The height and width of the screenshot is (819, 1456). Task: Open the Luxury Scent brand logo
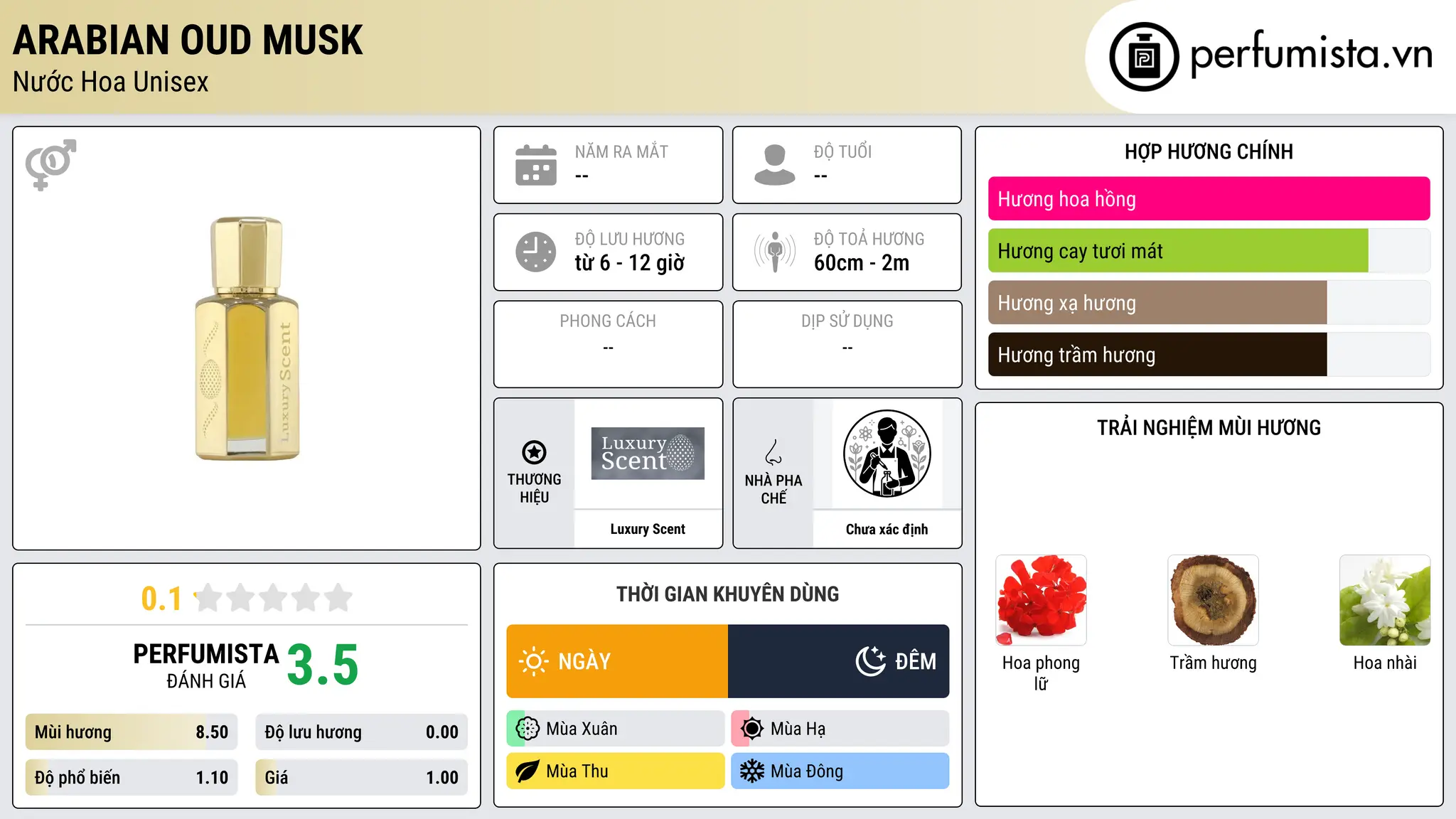648,454
